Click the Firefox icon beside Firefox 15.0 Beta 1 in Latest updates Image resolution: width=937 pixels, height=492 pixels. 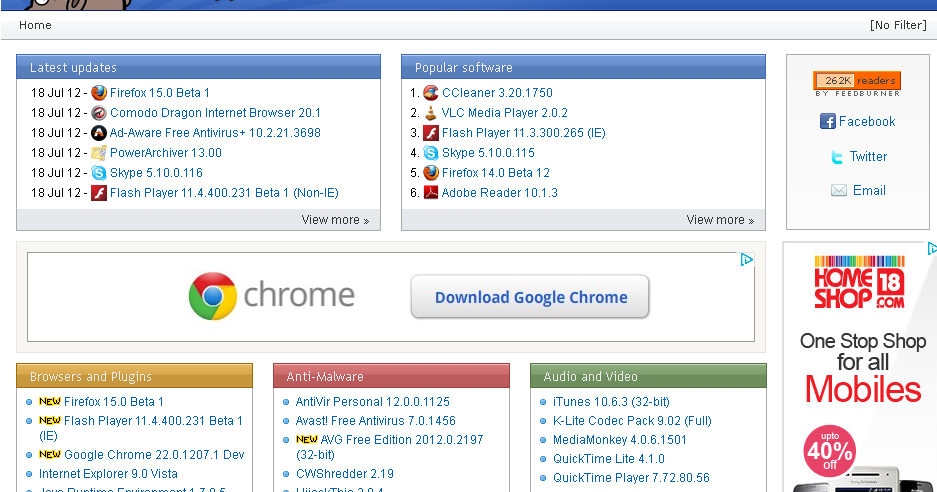point(99,93)
